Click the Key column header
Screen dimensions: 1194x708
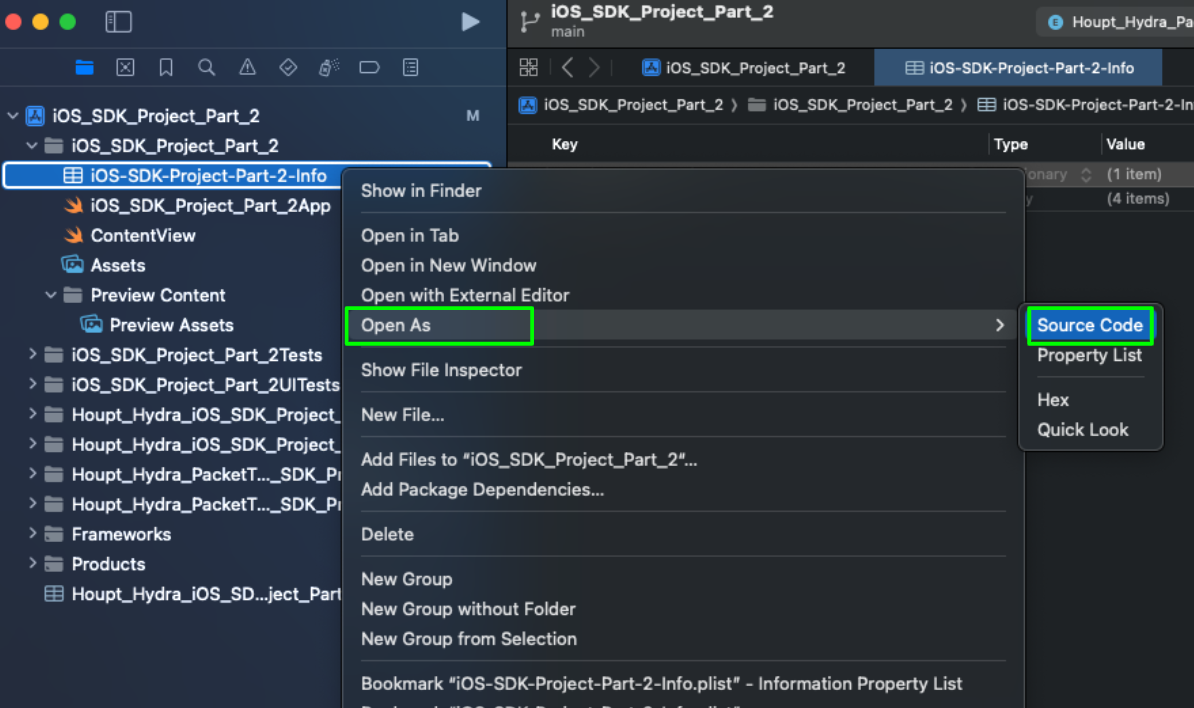point(564,144)
